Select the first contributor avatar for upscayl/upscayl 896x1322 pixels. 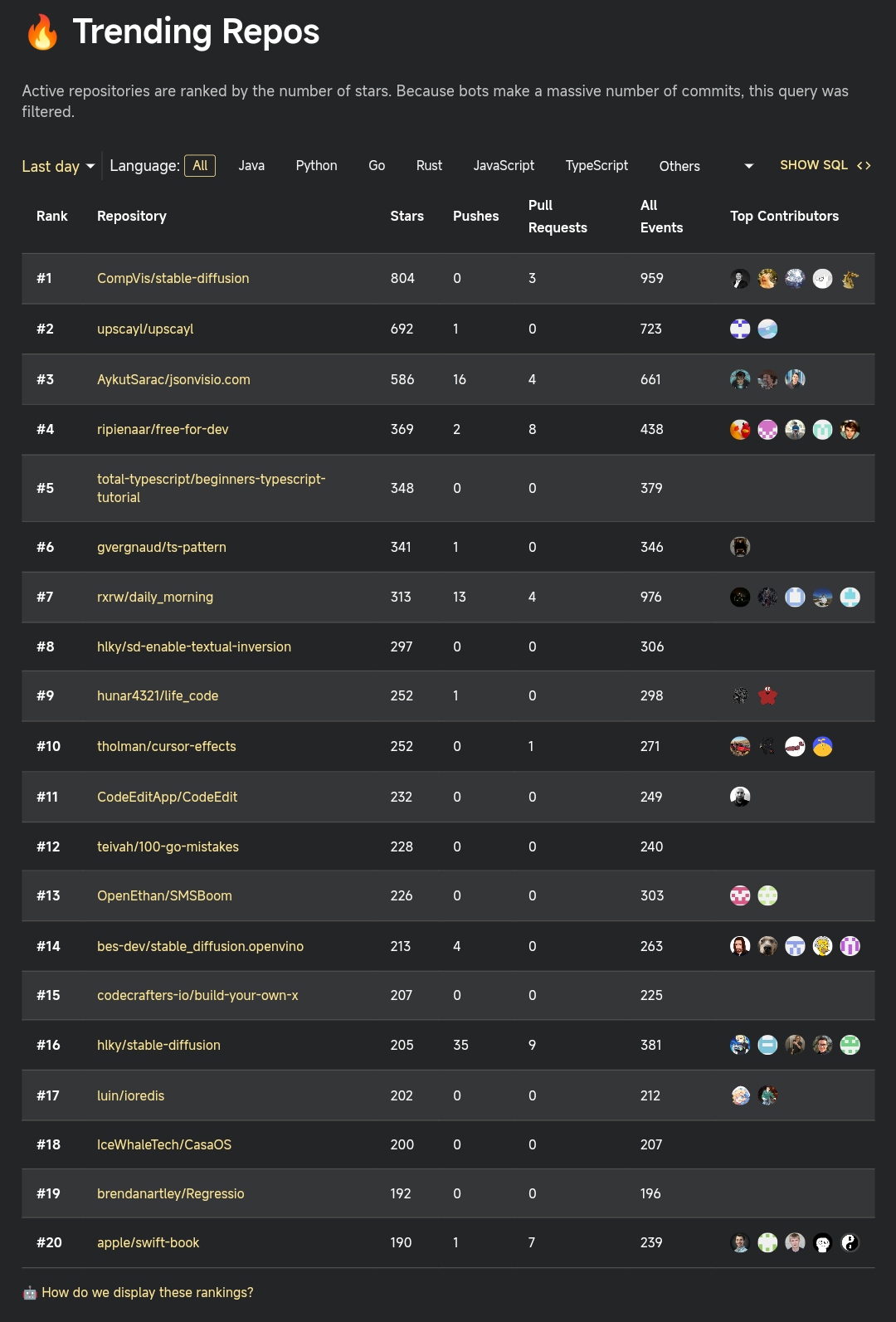(739, 328)
